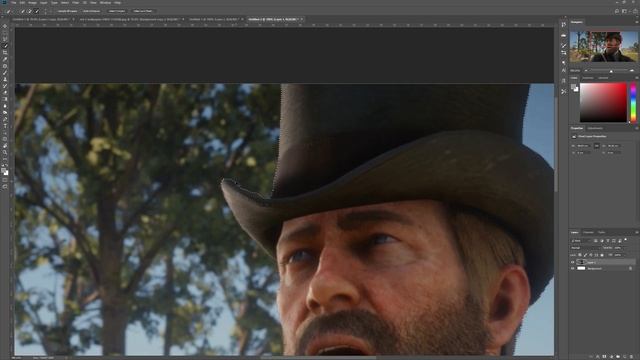Click foreground color swatch in Color panel
The image size is (640, 360).
[x=573, y=86]
